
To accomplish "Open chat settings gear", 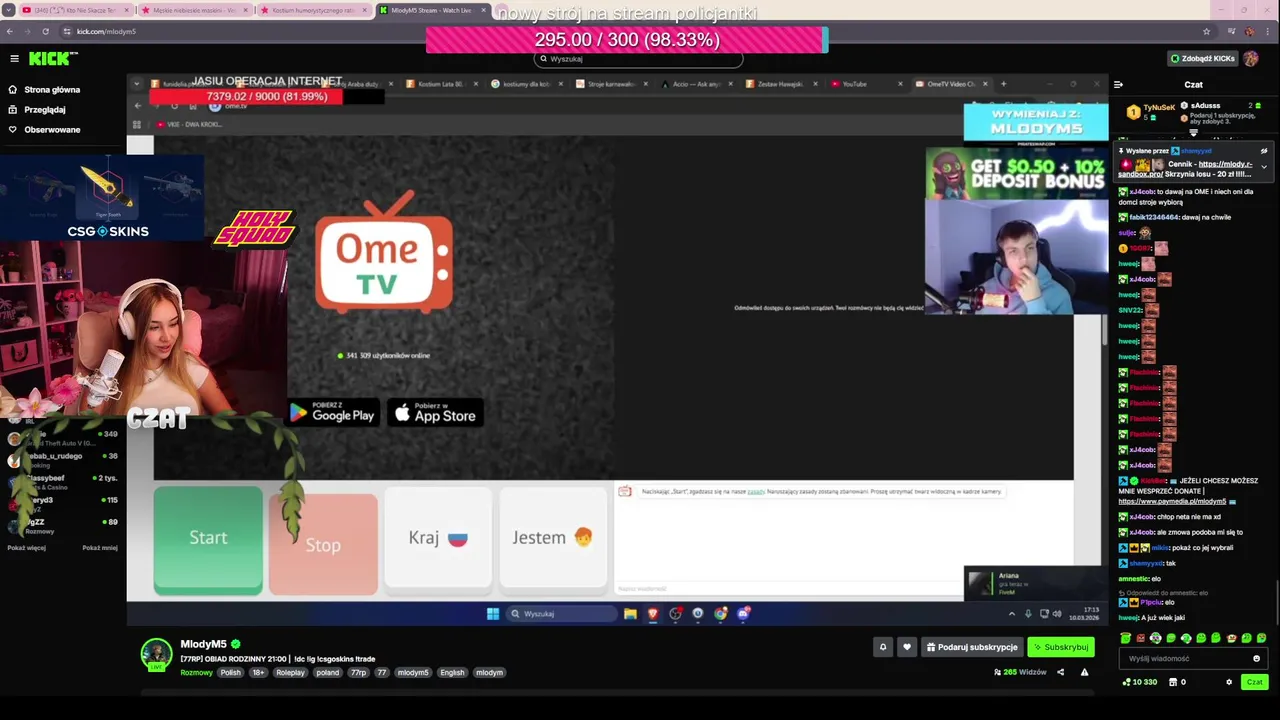I will pos(1229,682).
